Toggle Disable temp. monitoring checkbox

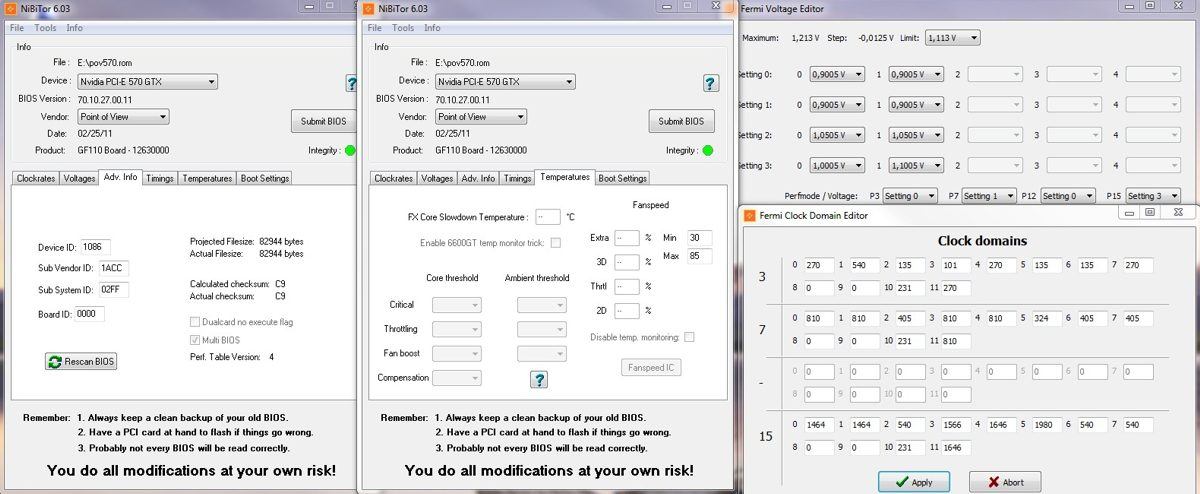pos(689,337)
